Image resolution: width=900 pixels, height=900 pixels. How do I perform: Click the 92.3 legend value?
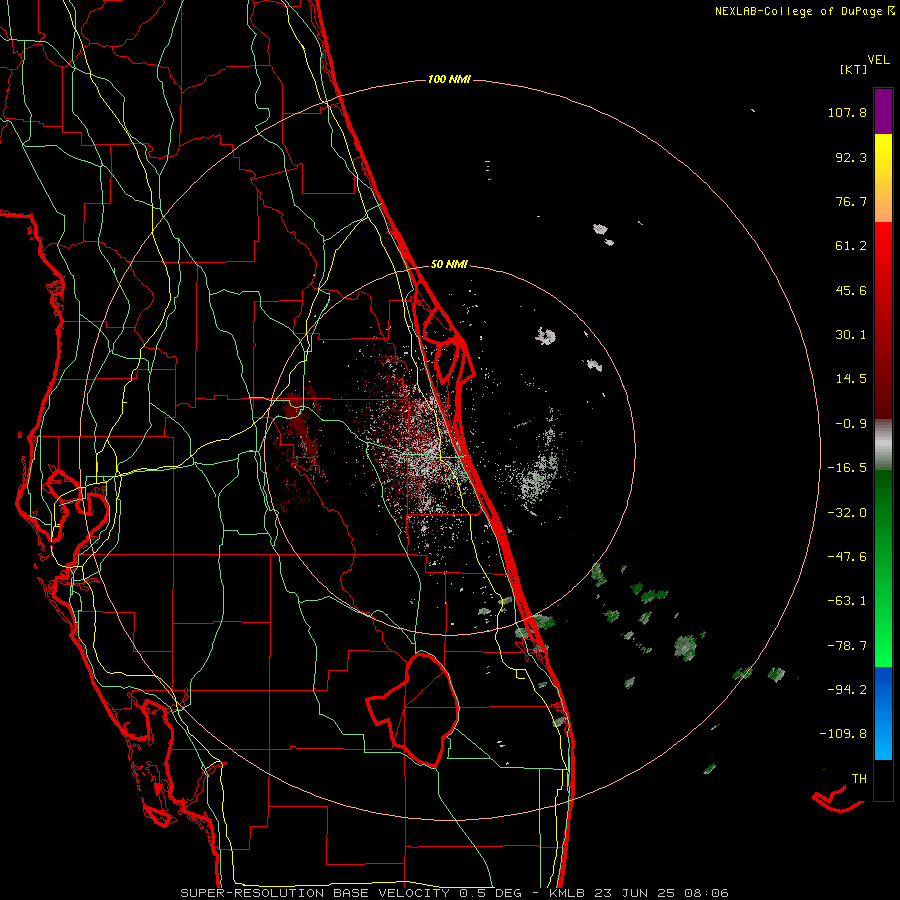[x=851, y=157]
